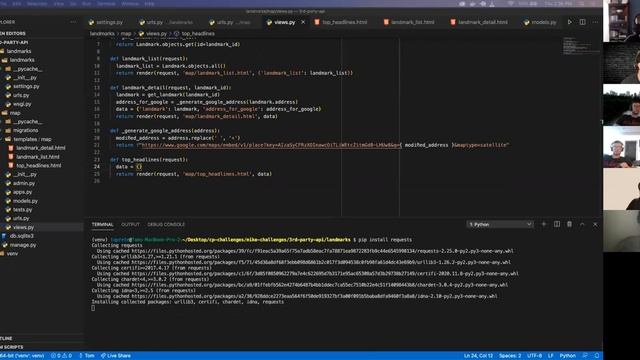Click the views.py breadcrumb segment

(156, 33)
